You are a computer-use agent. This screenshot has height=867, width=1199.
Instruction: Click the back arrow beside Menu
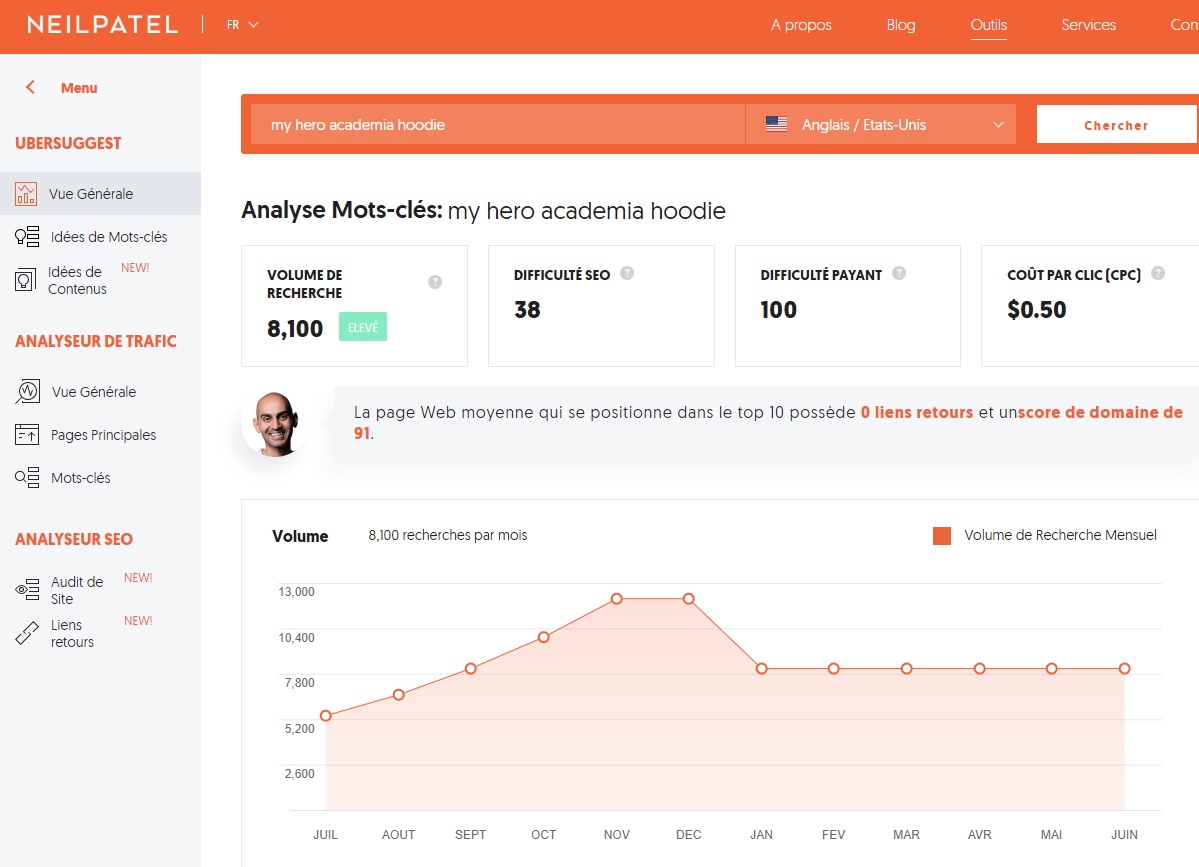[31, 87]
